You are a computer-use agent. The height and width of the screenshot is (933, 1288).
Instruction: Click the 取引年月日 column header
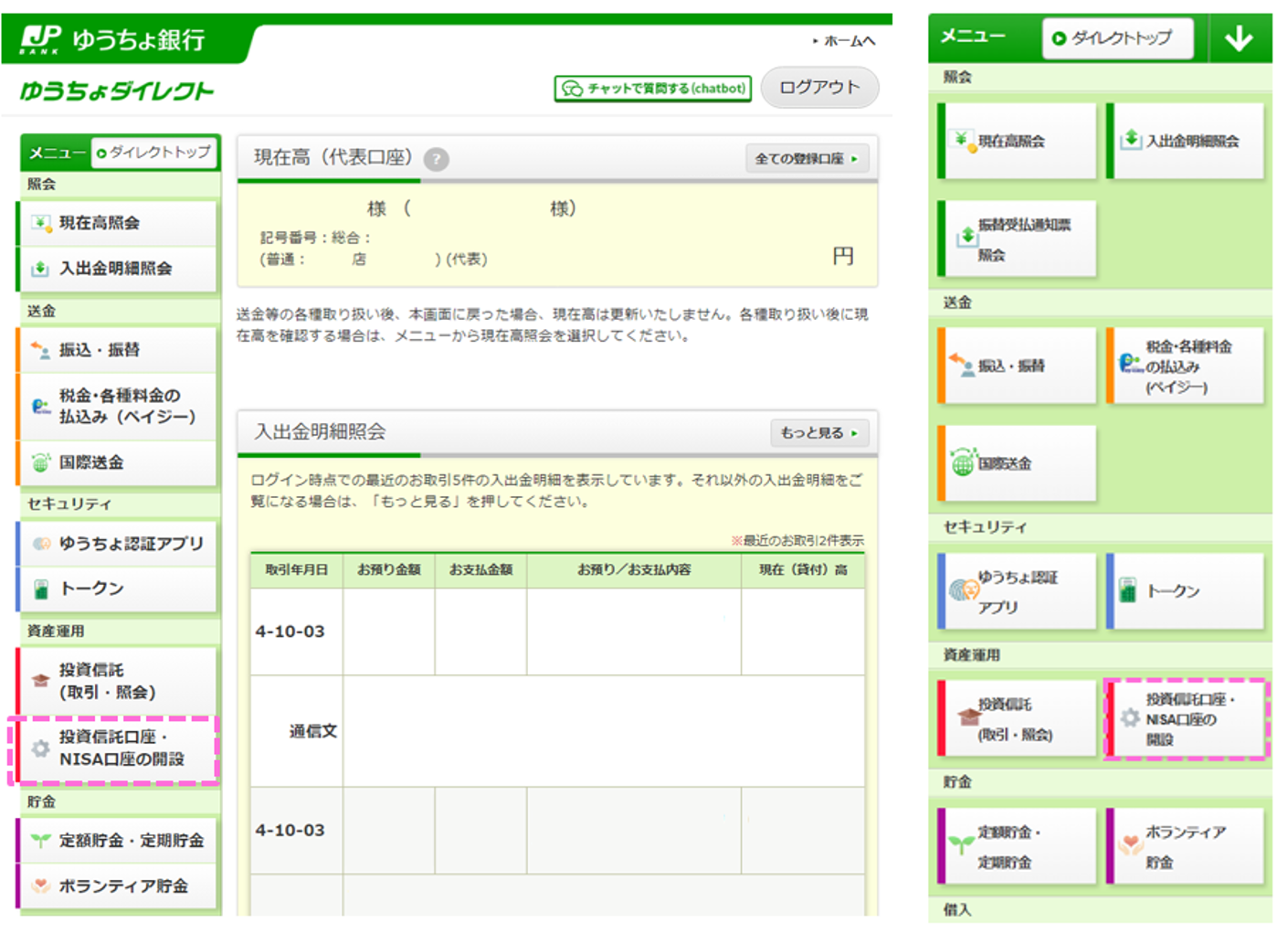[296, 569]
